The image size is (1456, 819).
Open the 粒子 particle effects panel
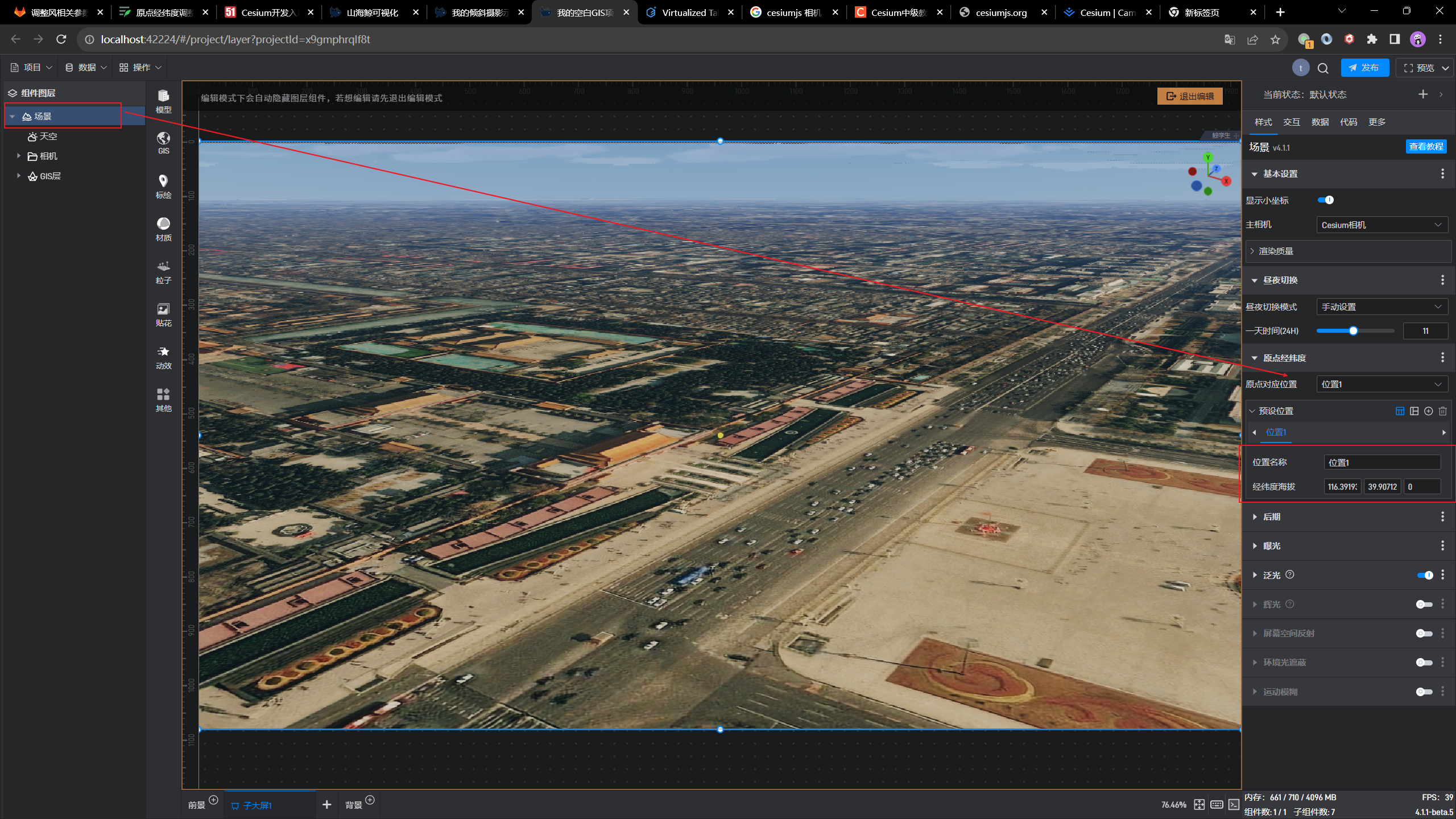click(x=163, y=271)
